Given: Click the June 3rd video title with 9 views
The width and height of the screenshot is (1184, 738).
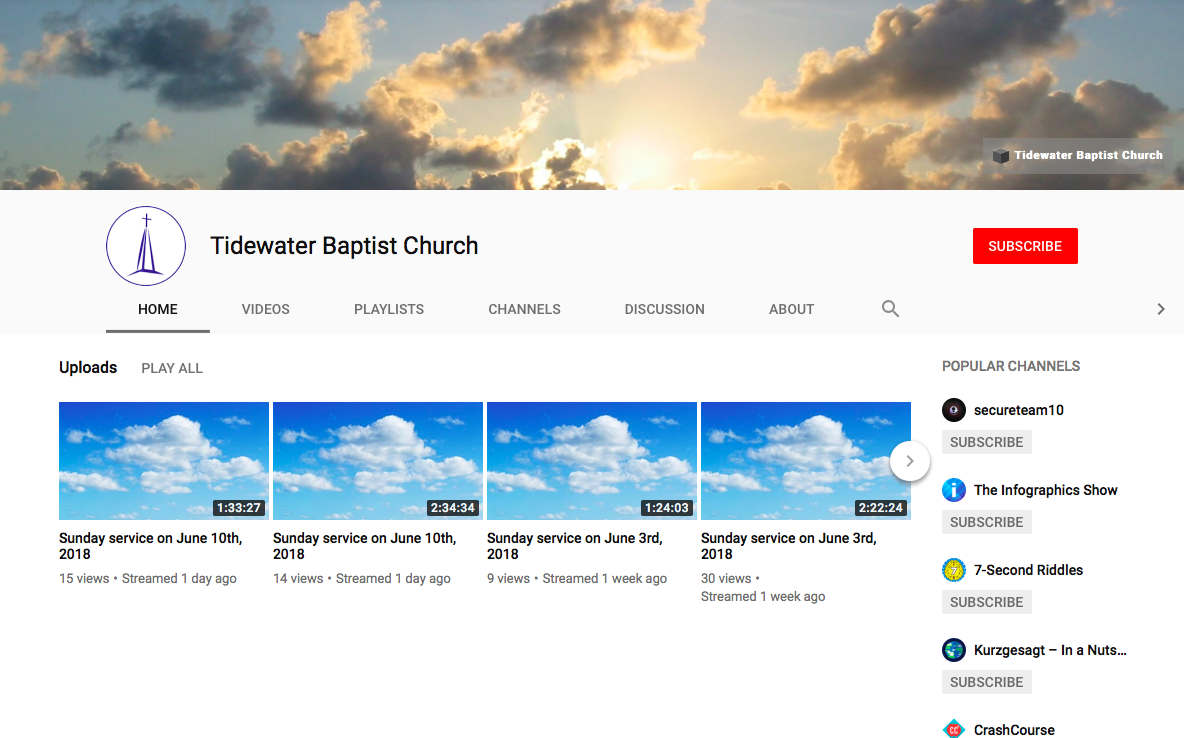Looking at the screenshot, I should point(575,546).
